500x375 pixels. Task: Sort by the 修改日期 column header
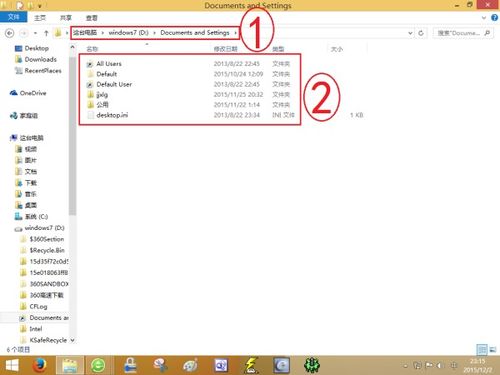click(x=226, y=49)
